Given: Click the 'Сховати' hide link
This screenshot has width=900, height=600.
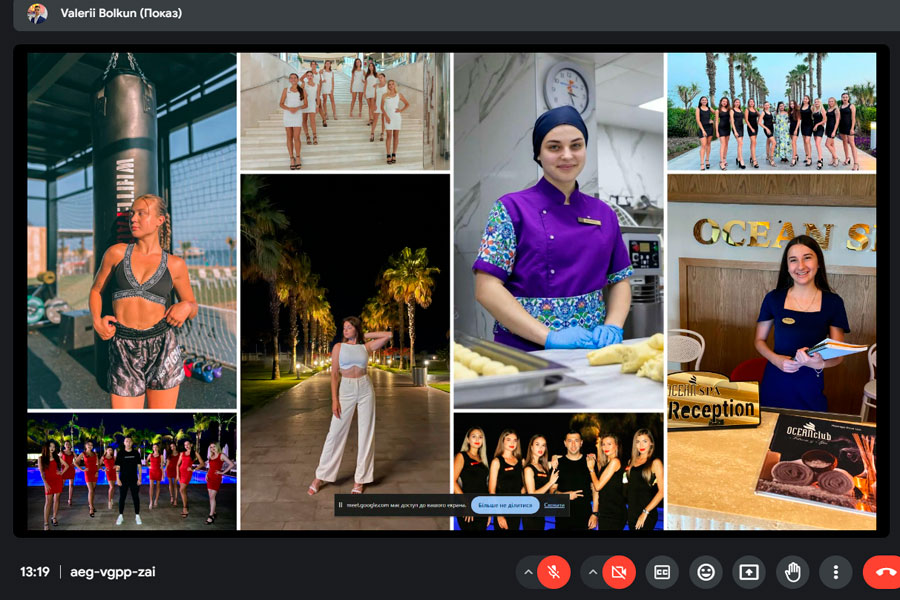Looking at the screenshot, I should point(554,505).
